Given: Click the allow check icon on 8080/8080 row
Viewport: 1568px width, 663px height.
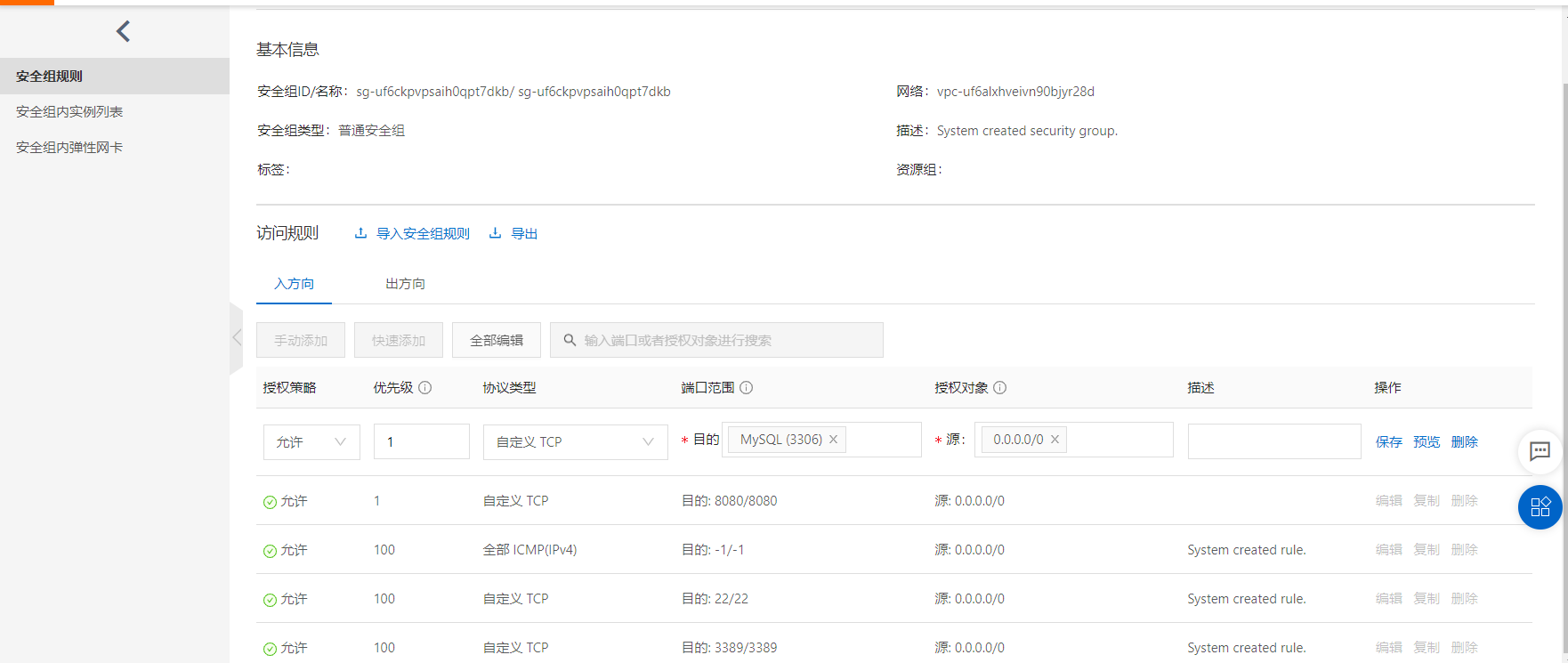Looking at the screenshot, I should coord(270,502).
